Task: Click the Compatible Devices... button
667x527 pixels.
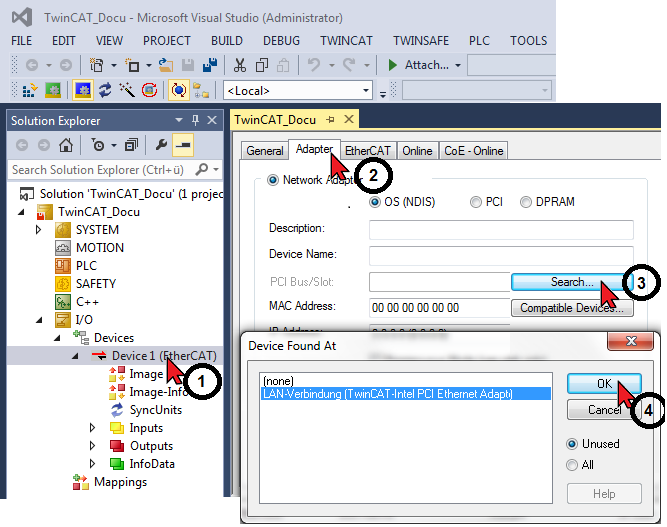Action: 572,308
